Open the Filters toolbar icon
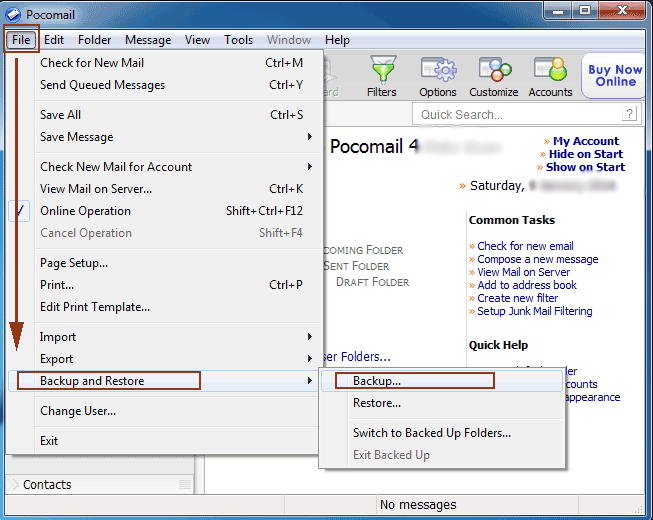Image resolution: width=653 pixels, height=520 pixels. 382,76
